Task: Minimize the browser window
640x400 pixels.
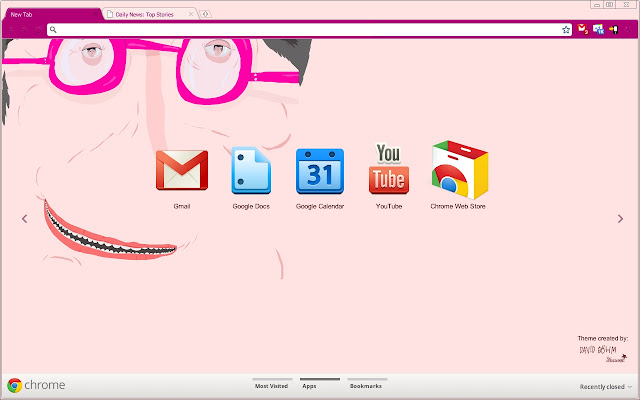Action: coord(597,4)
